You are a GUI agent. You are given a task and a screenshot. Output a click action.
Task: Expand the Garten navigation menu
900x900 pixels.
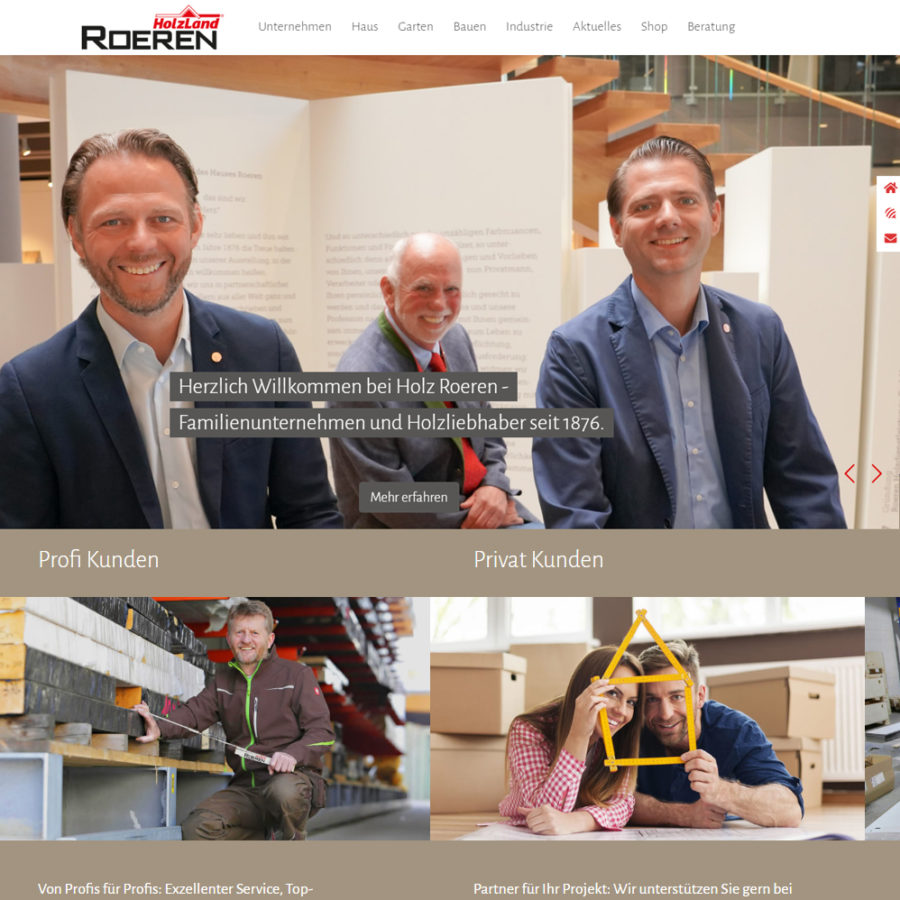(415, 26)
